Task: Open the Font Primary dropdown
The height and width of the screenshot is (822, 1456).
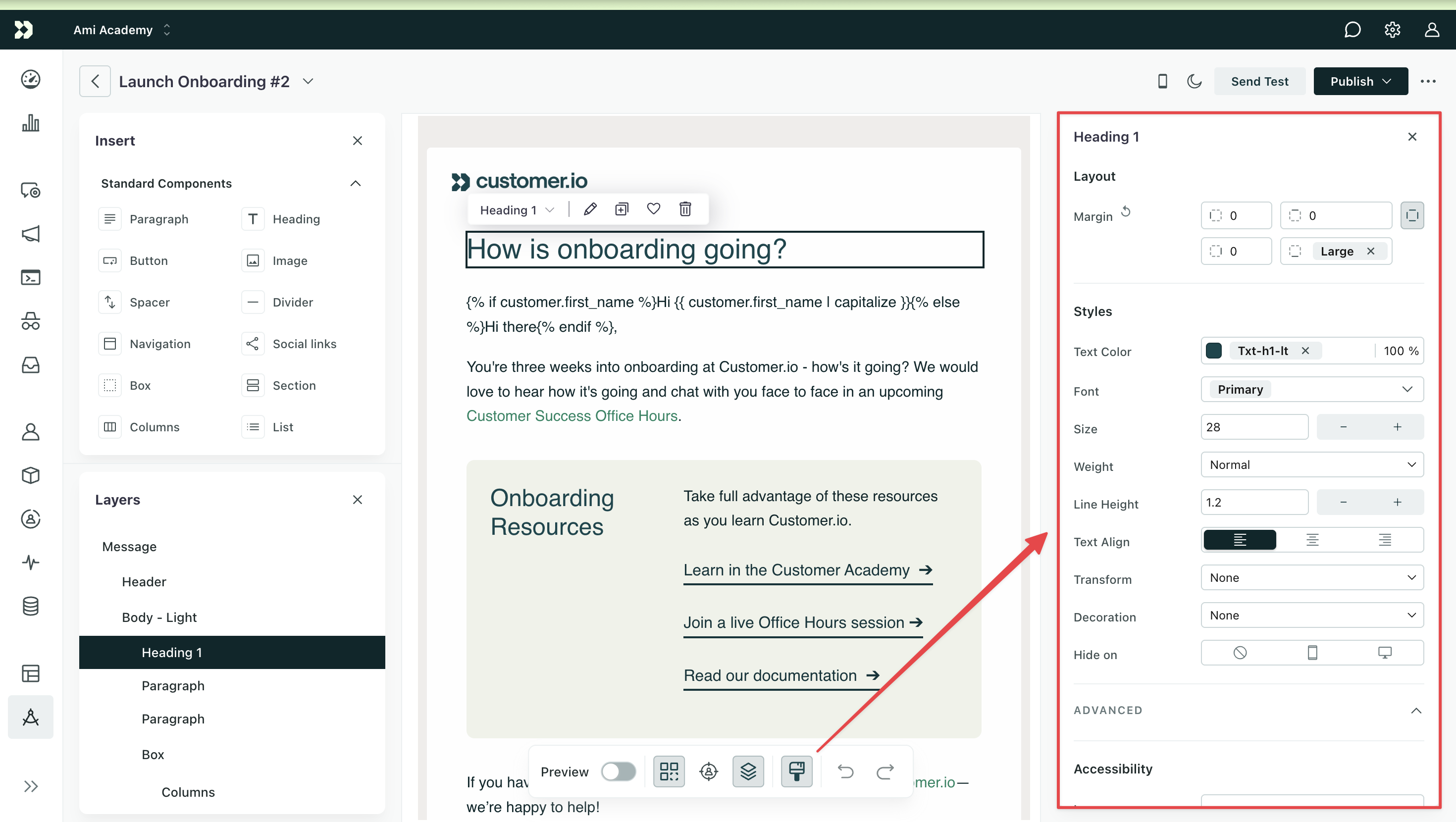Action: coord(1311,390)
